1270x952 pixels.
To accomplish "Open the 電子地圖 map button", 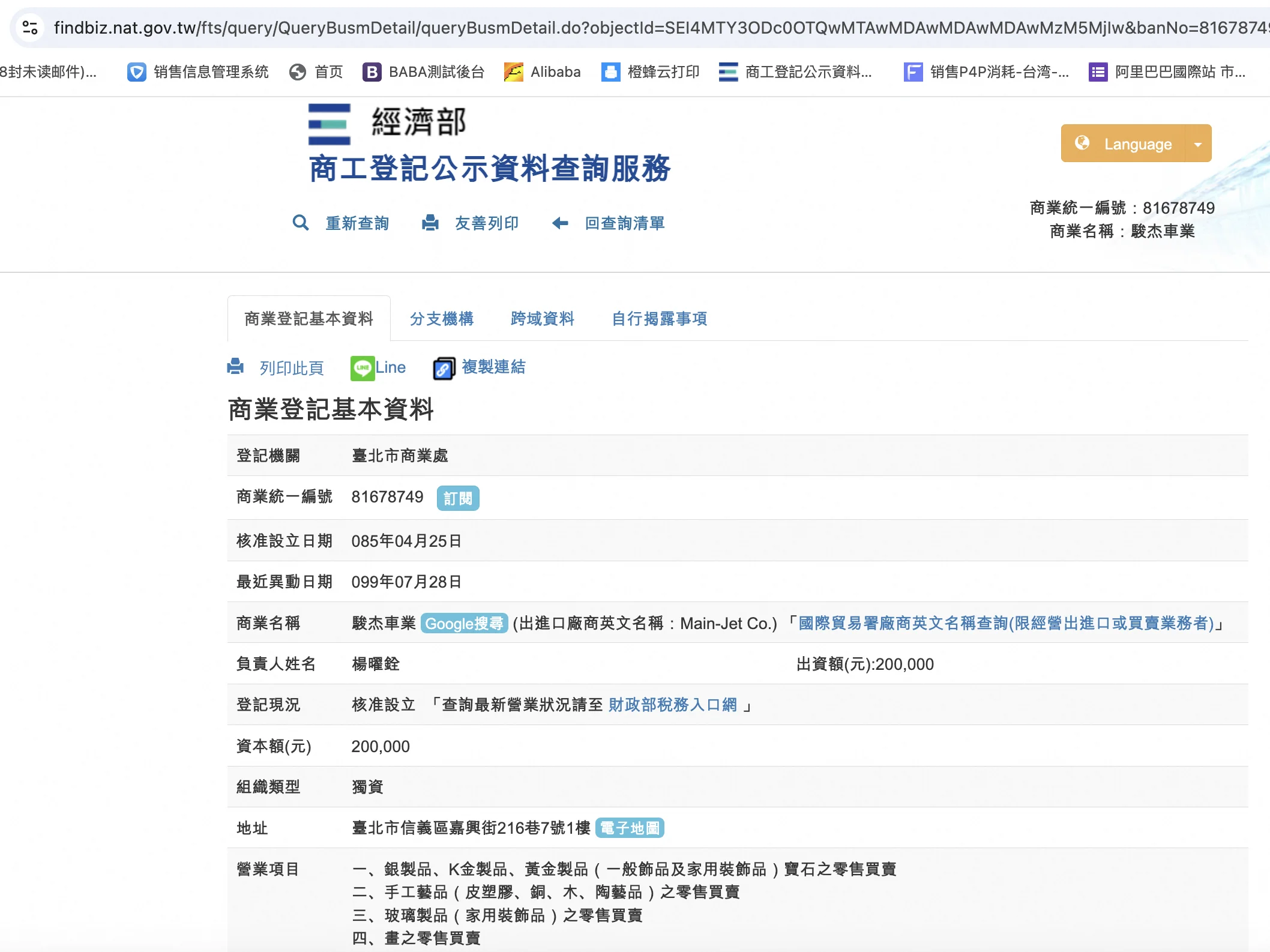I will pyautogui.click(x=630, y=828).
